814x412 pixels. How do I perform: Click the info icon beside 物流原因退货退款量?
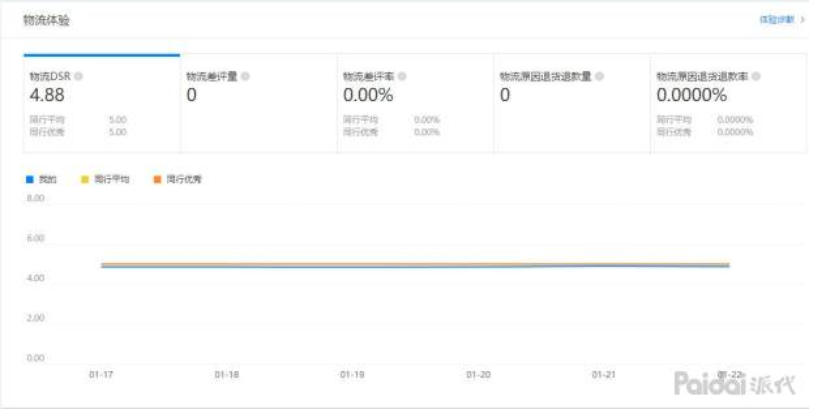point(599,76)
